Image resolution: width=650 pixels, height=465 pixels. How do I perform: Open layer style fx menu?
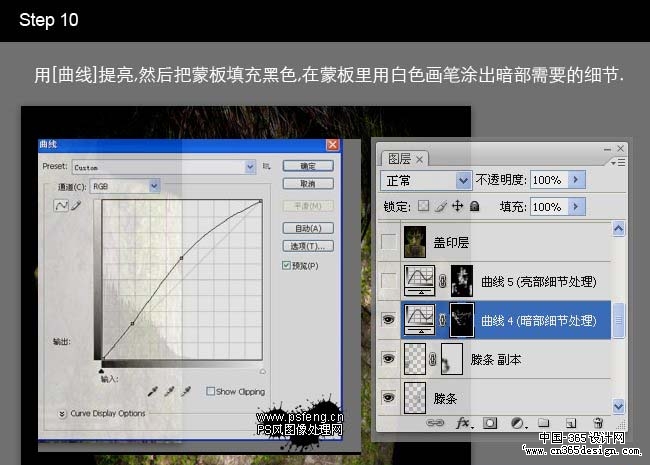pyautogui.click(x=463, y=423)
